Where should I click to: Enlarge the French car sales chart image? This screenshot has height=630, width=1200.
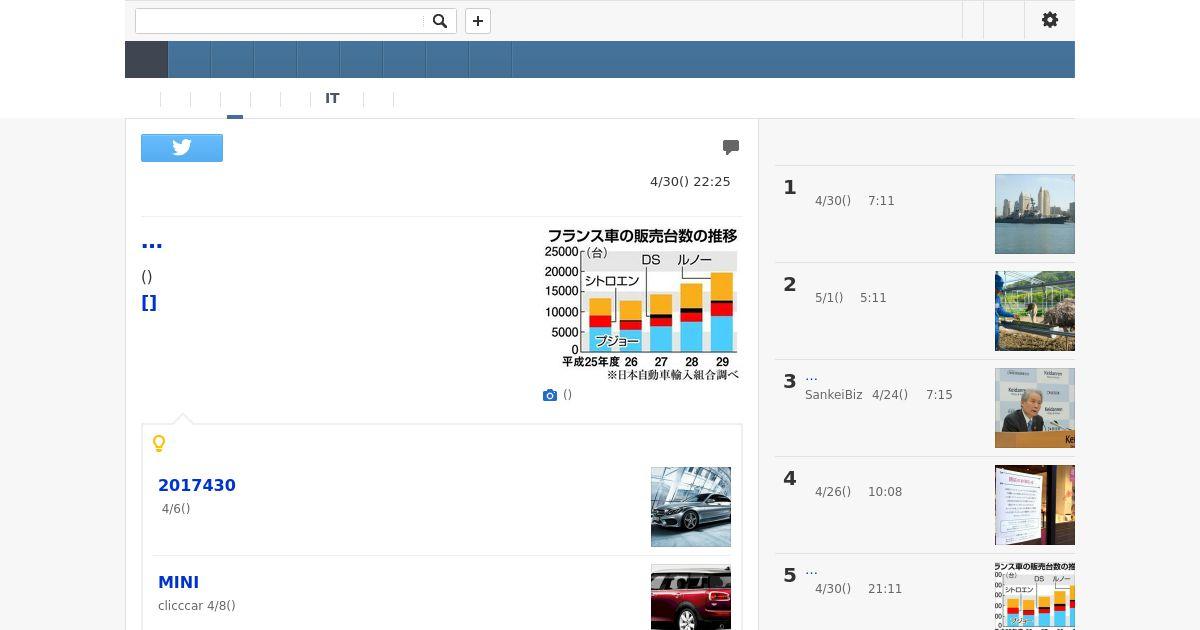641,304
